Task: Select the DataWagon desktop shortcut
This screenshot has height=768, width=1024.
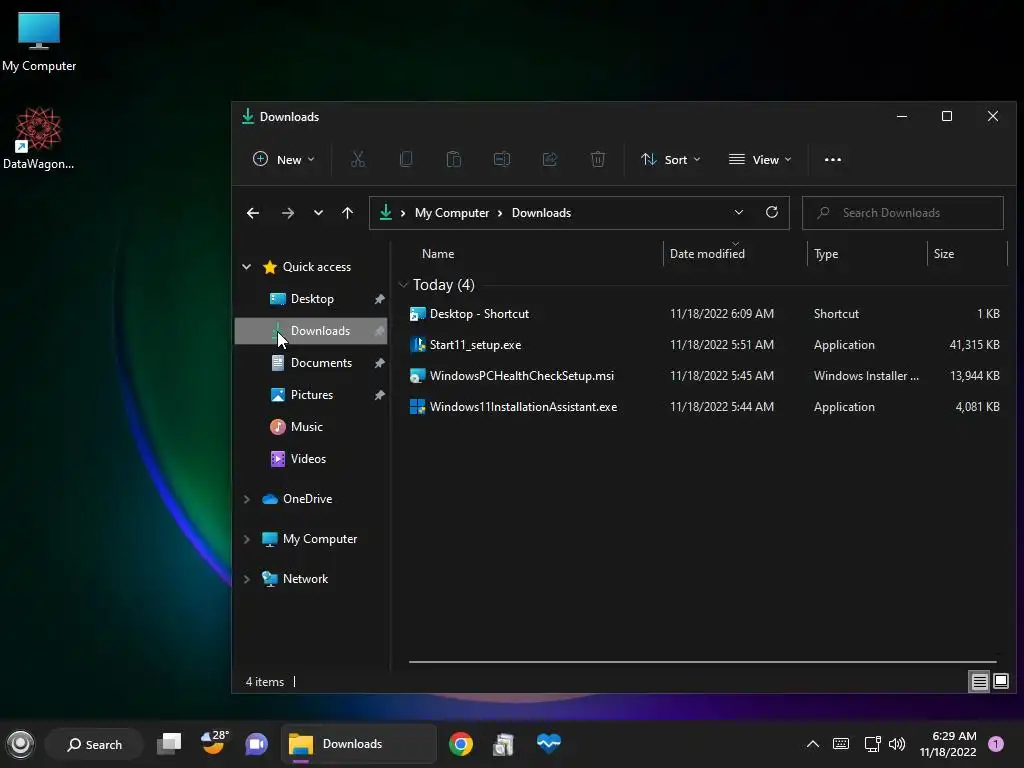Action: [39, 138]
